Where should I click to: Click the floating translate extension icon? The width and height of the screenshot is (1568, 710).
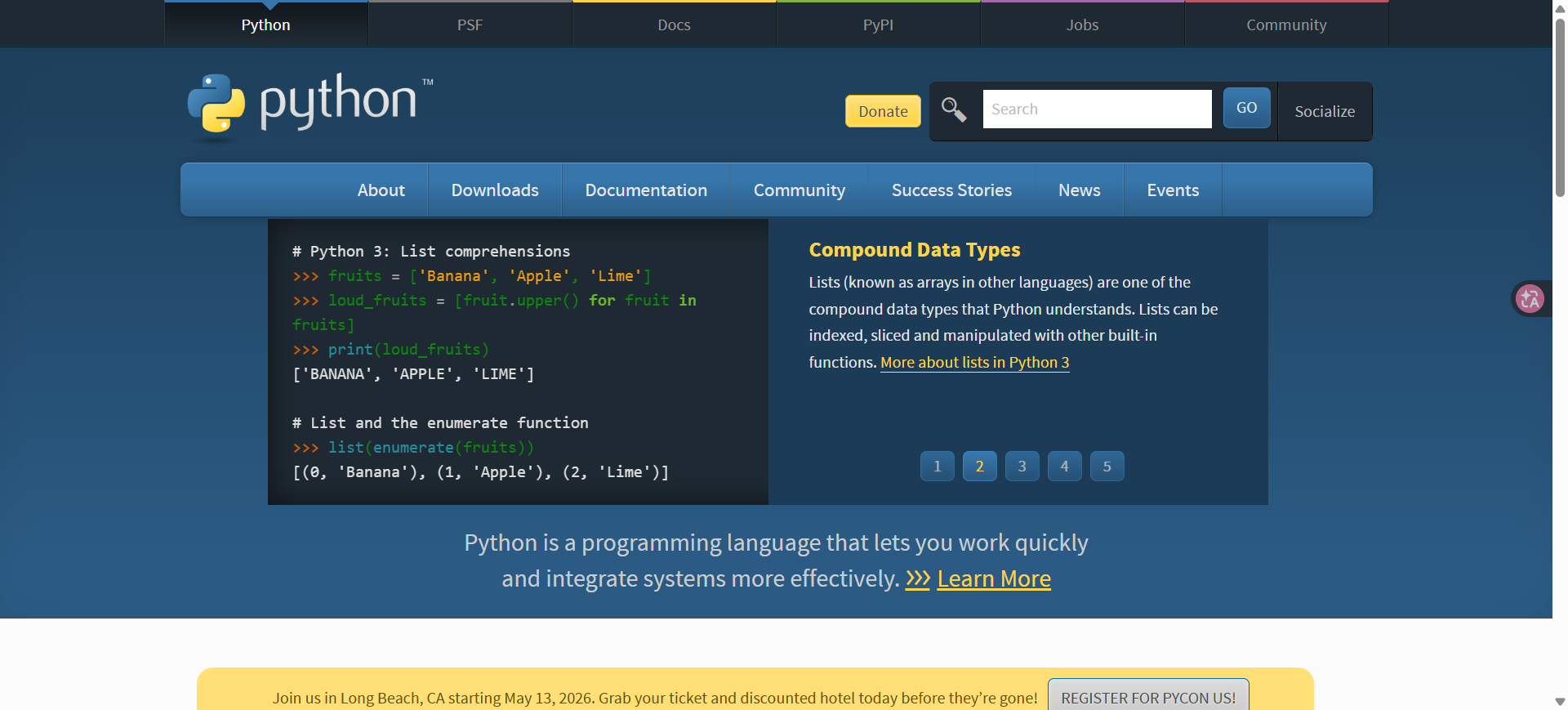click(x=1530, y=299)
